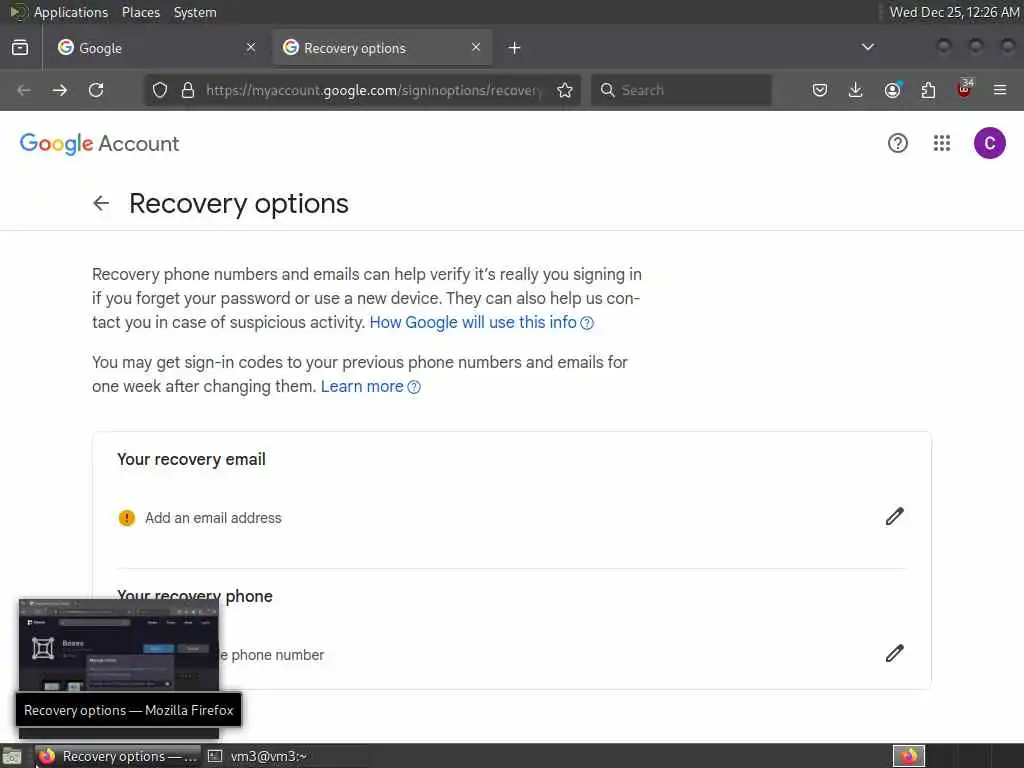Image resolution: width=1024 pixels, height=768 pixels.
Task: Open the Applications menu
Action: click(x=71, y=12)
